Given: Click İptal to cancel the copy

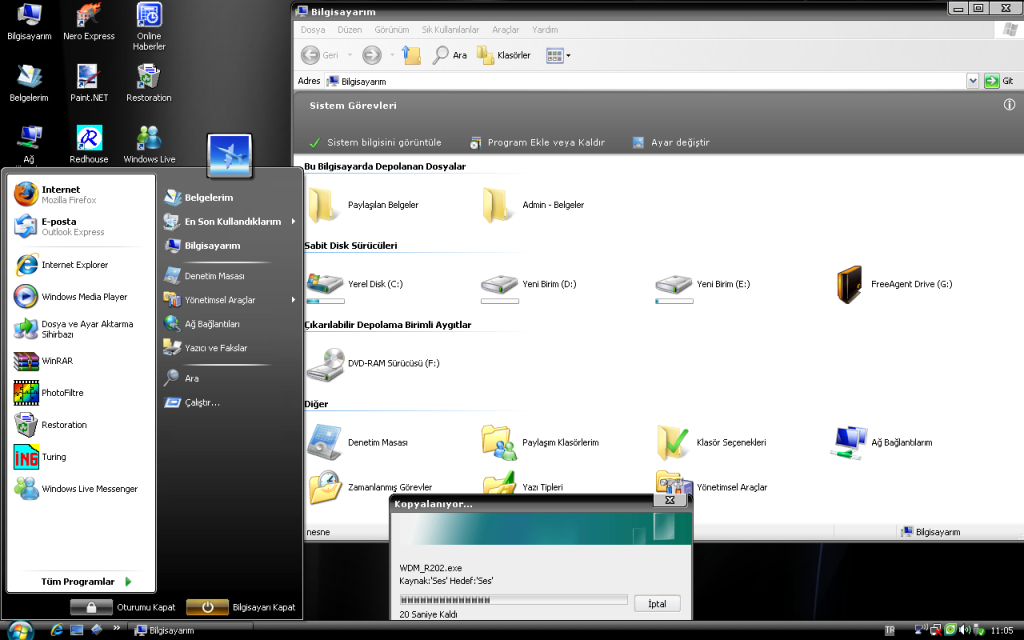Looking at the screenshot, I should 657,603.
